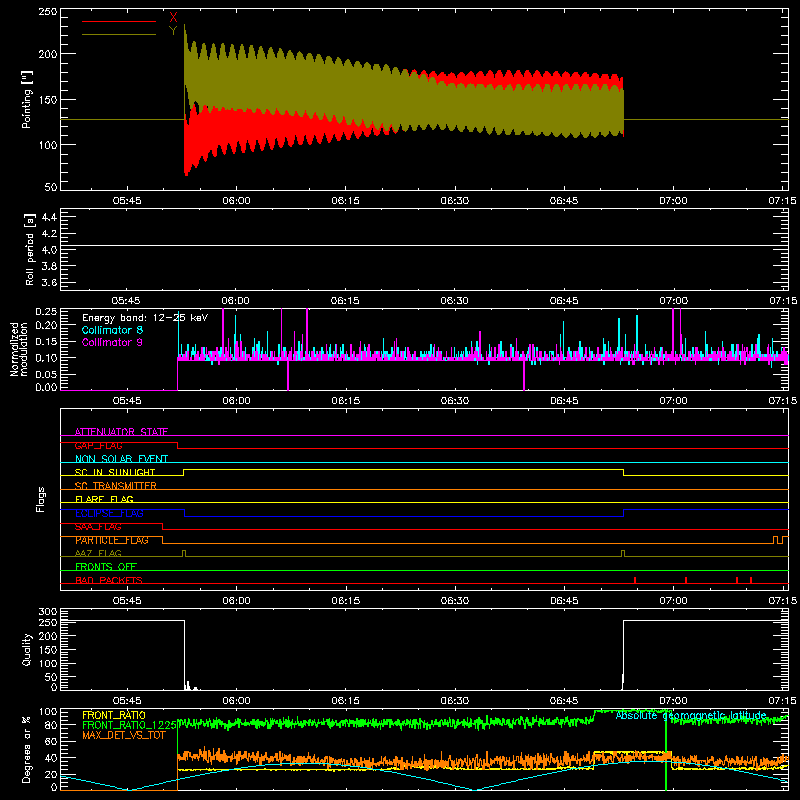Select the SC_IN_SUNLIGHT flag label
The image size is (800, 800).
coord(115,472)
